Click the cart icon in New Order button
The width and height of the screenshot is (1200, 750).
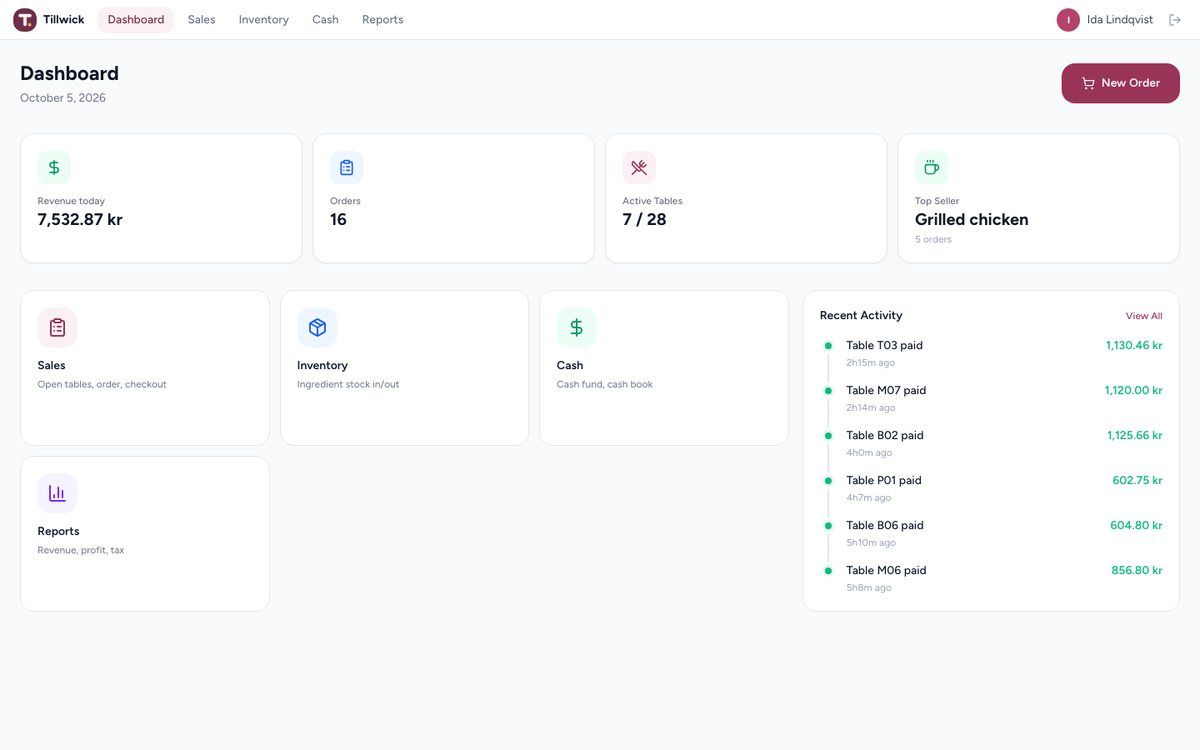tap(1088, 83)
